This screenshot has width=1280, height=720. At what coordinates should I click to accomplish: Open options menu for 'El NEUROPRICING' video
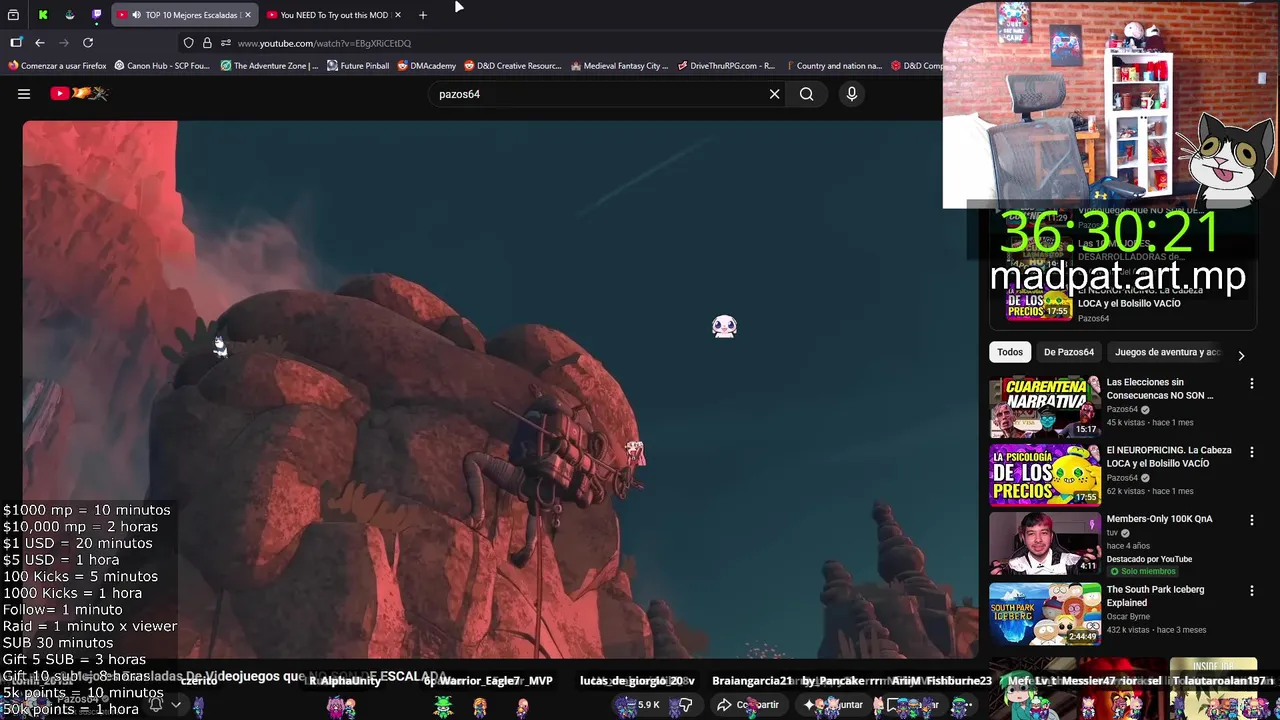coord(1251,452)
